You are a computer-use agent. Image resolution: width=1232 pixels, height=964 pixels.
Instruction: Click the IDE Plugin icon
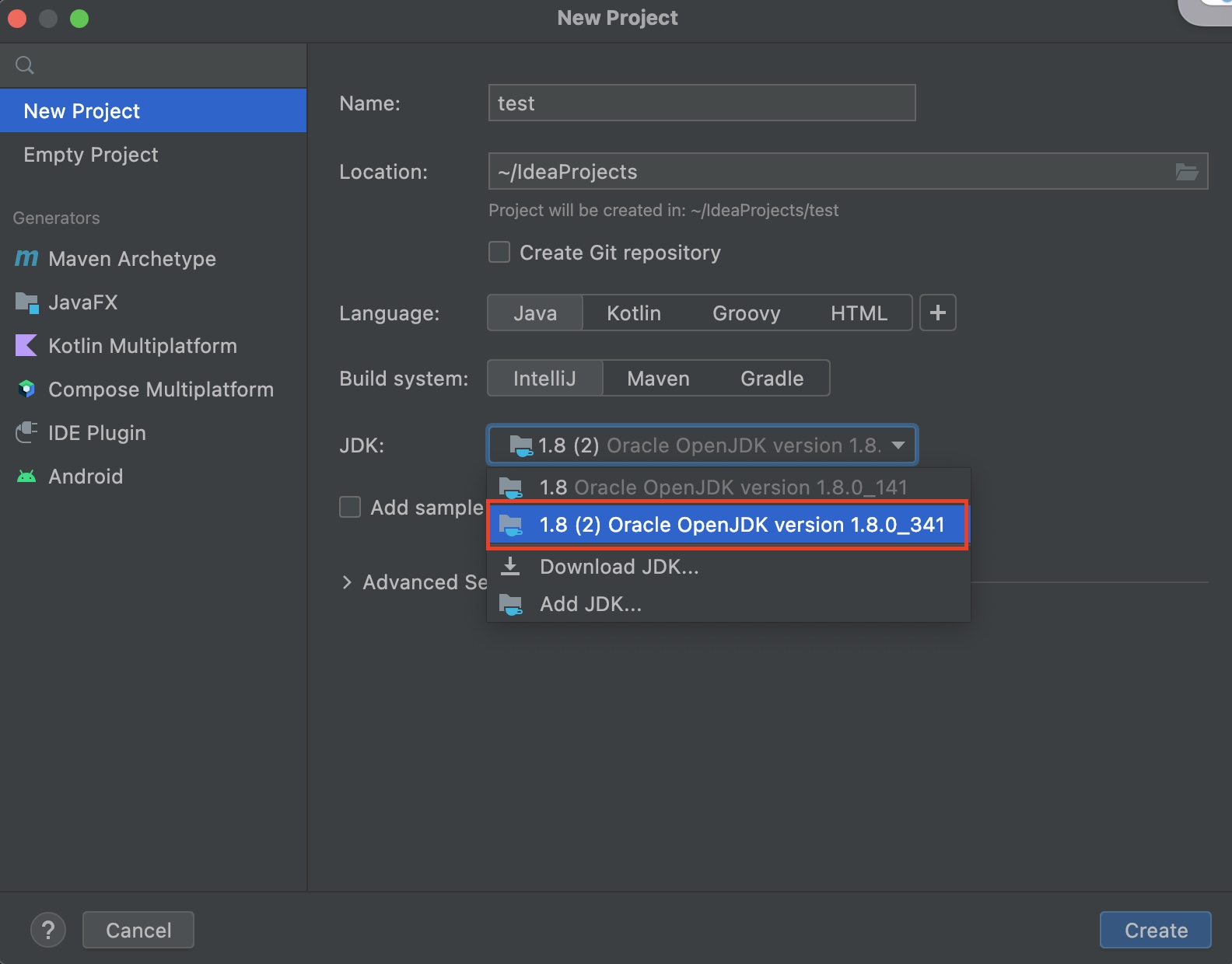coord(26,432)
